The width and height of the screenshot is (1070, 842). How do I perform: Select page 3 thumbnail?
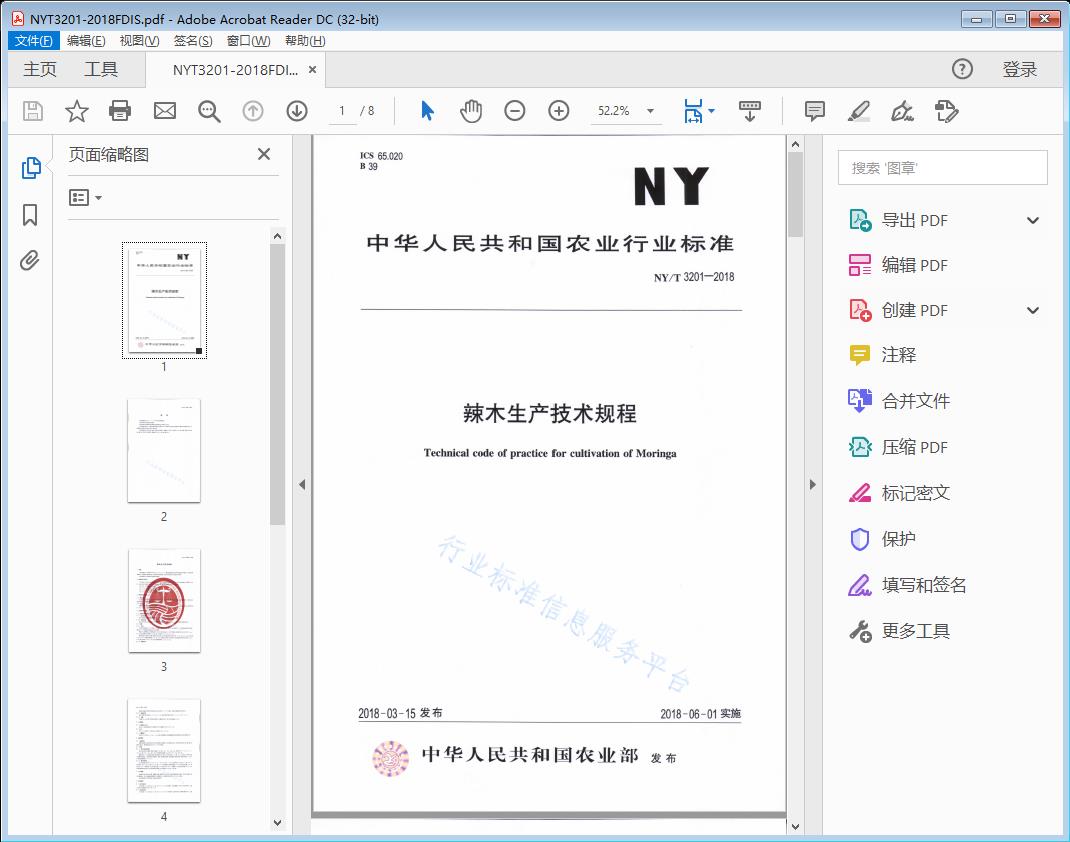pos(164,600)
